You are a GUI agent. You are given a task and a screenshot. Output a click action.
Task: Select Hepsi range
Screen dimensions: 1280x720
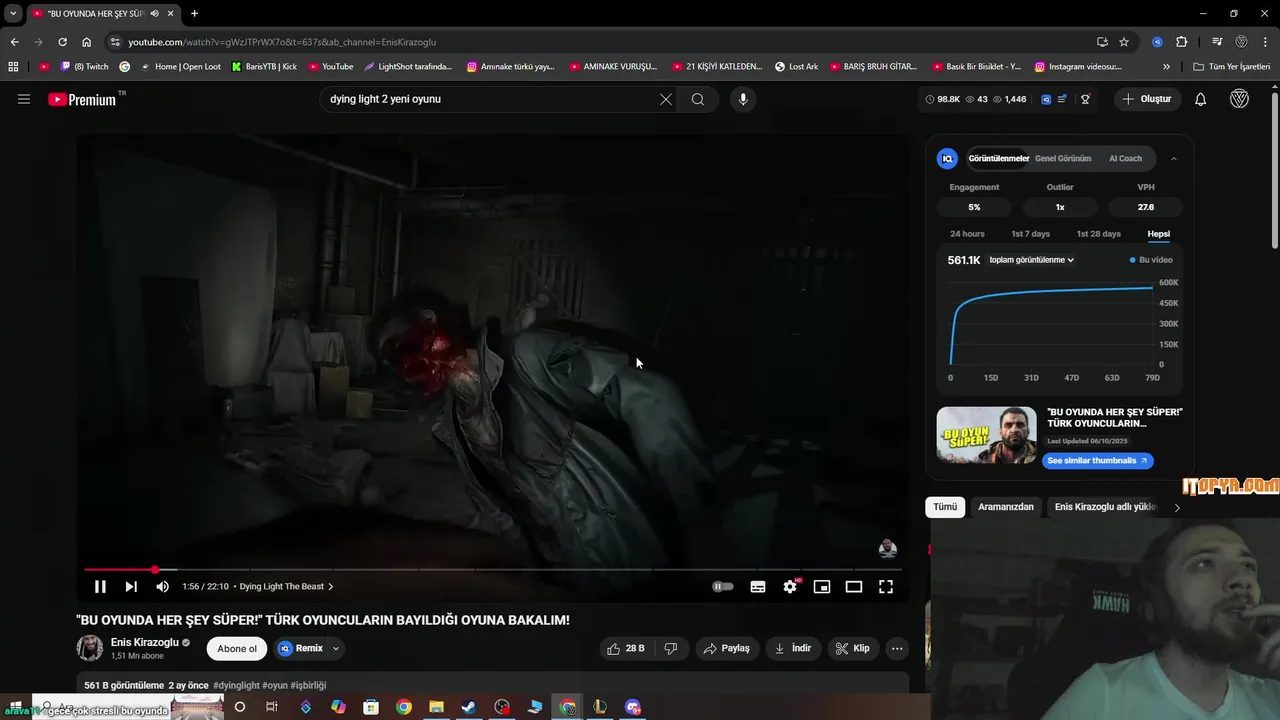1158,234
